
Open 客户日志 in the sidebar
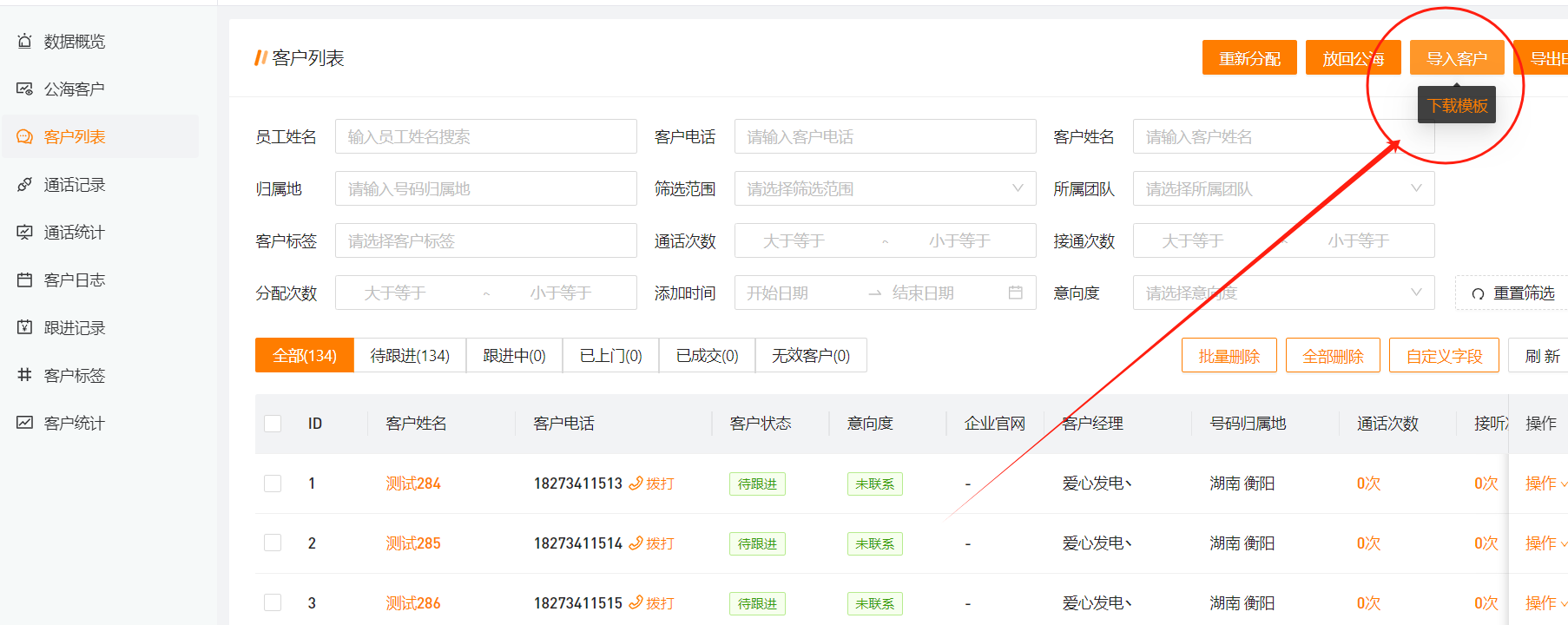pos(75,280)
